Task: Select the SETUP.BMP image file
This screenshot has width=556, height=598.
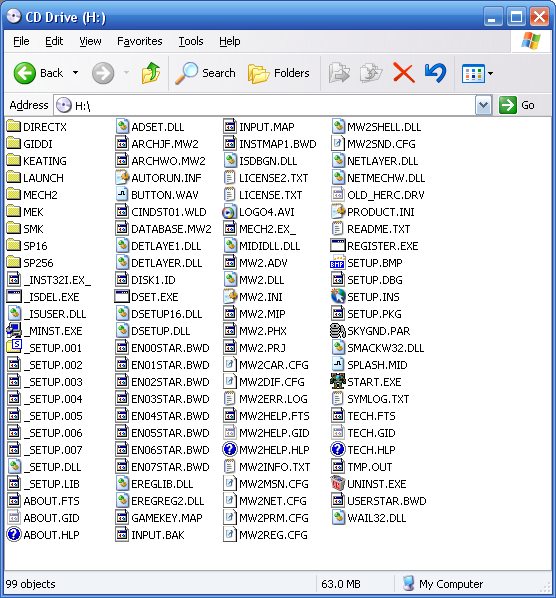Action: pyautogui.click(x=366, y=263)
